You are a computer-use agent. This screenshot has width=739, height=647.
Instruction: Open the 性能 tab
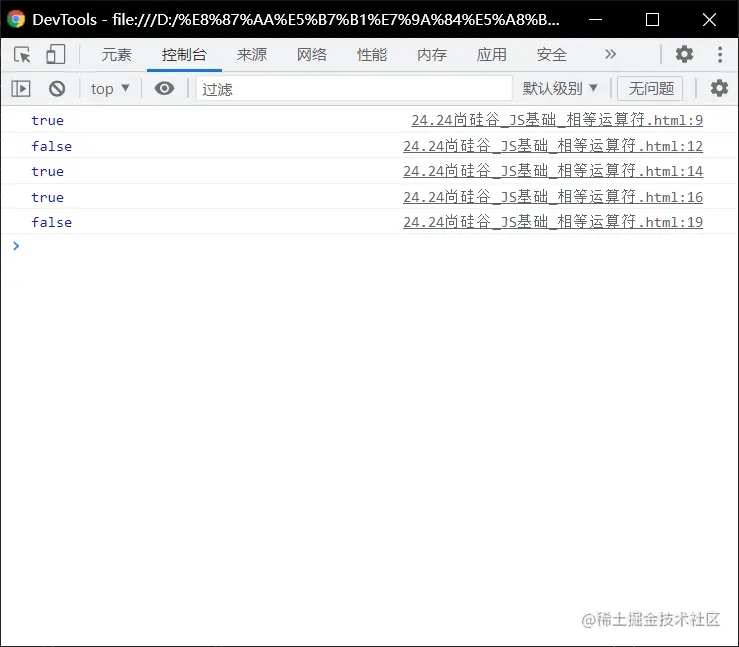click(372, 55)
